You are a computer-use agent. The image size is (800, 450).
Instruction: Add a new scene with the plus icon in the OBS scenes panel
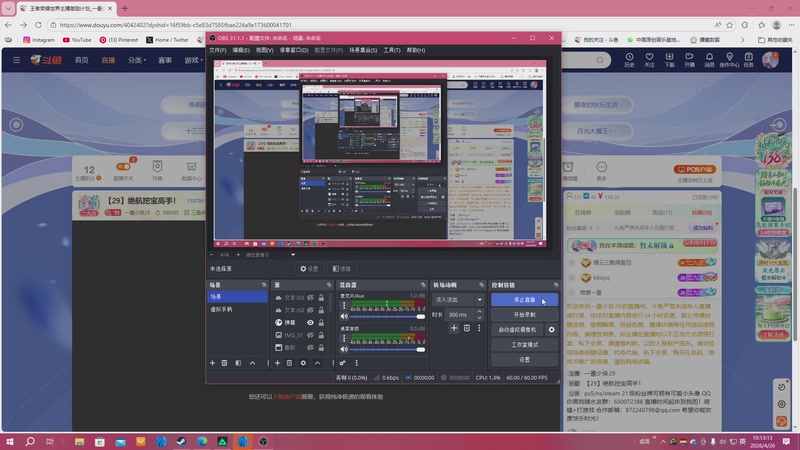[212, 363]
